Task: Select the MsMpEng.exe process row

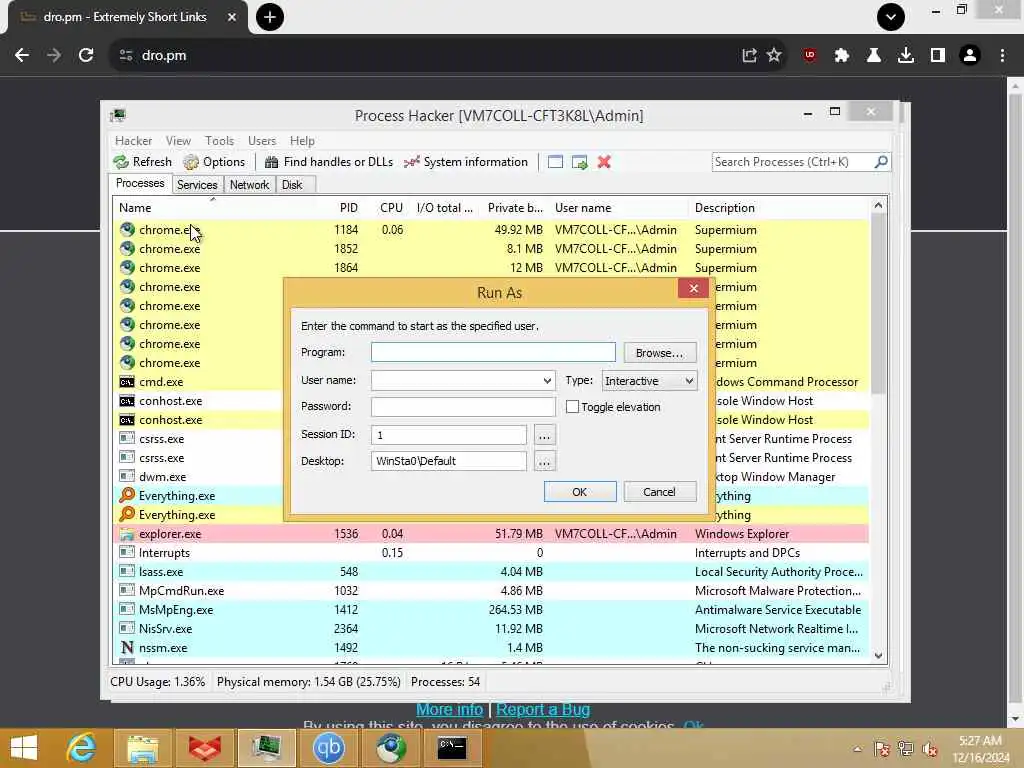Action: pos(491,610)
